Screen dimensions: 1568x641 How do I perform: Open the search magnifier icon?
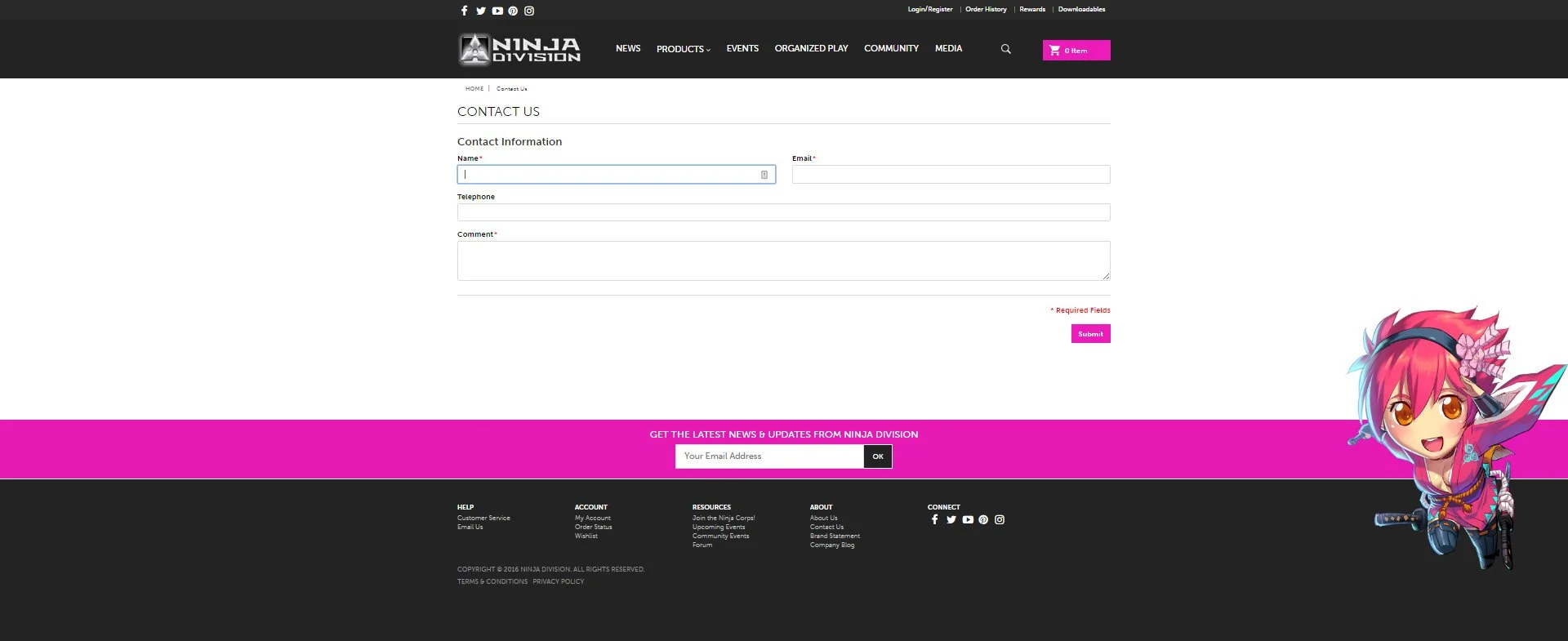click(x=1006, y=49)
